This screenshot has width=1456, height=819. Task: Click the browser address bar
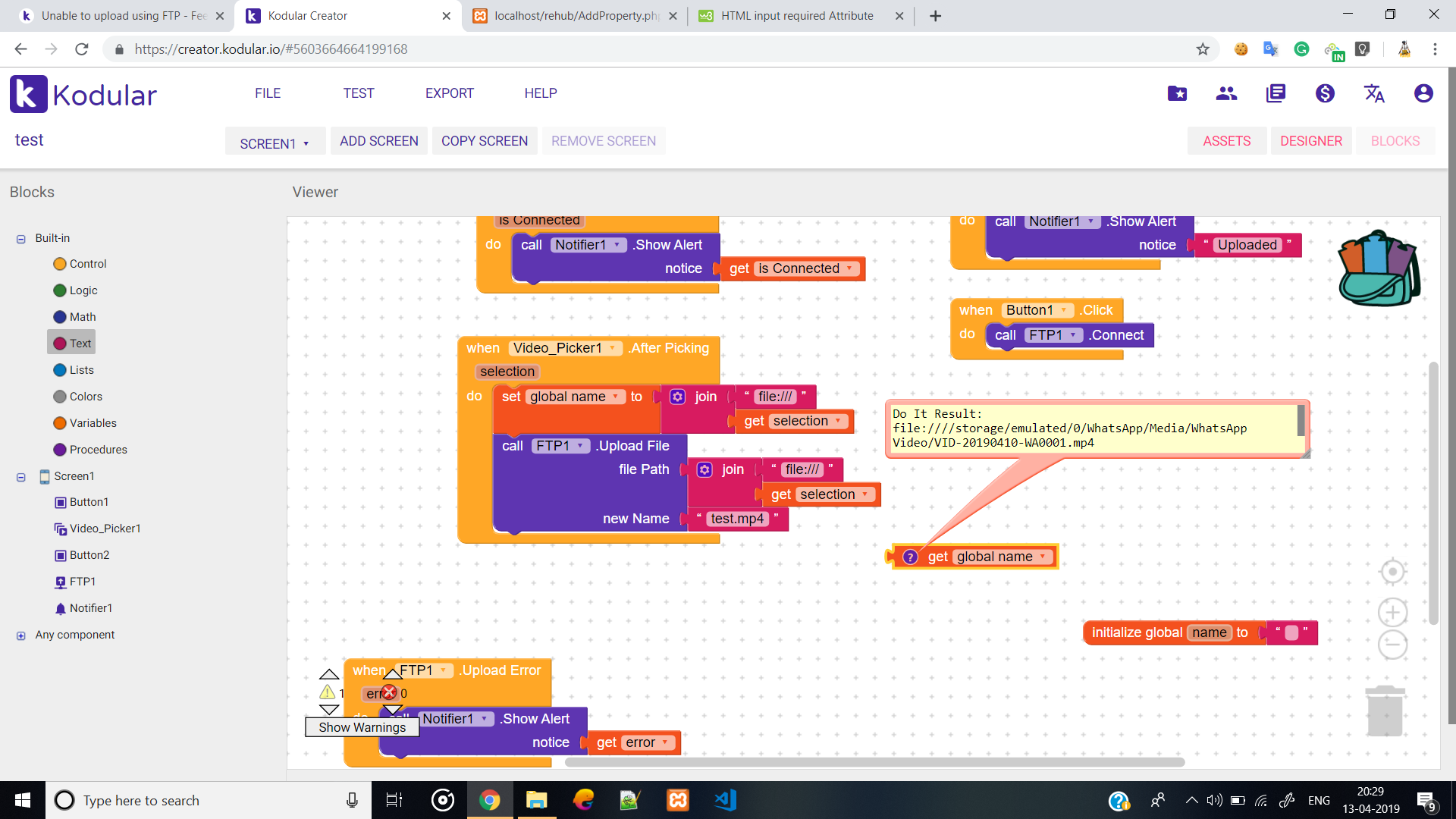pyautogui.click(x=652, y=49)
